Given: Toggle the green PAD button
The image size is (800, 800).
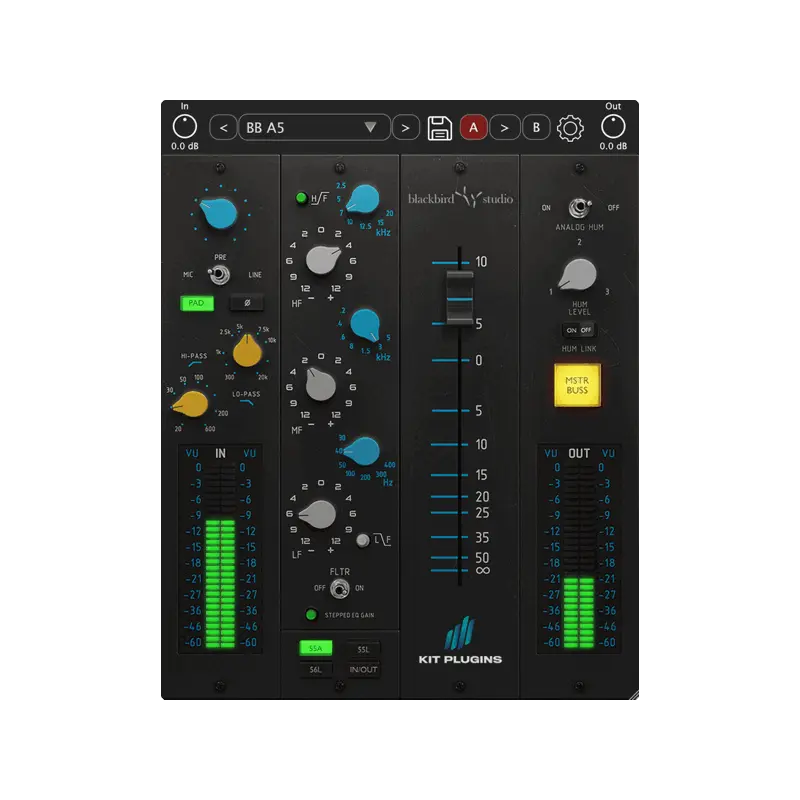Looking at the screenshot, I should (x=197, y=303).
